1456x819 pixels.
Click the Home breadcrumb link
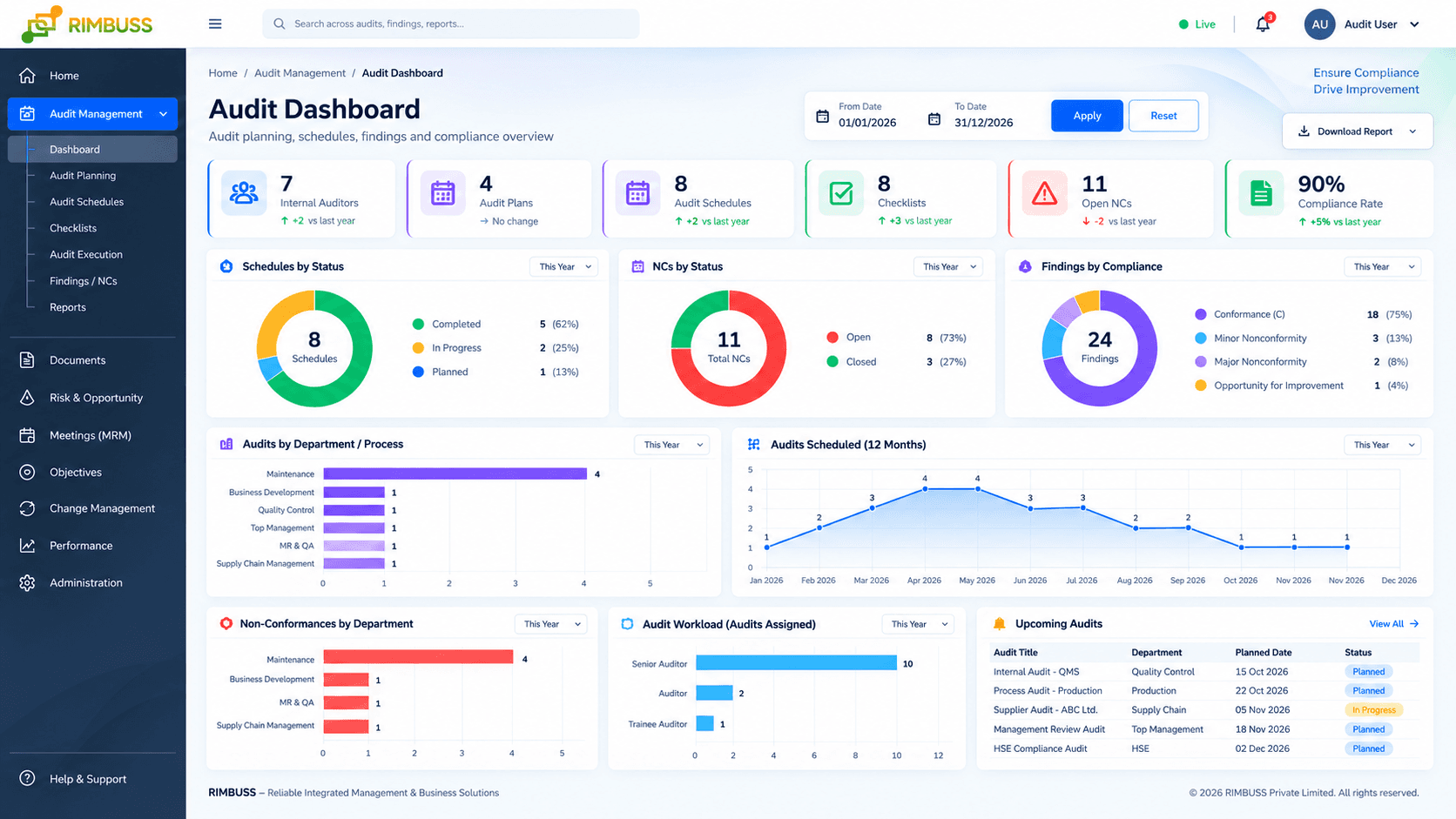click(x=223, y=73)
